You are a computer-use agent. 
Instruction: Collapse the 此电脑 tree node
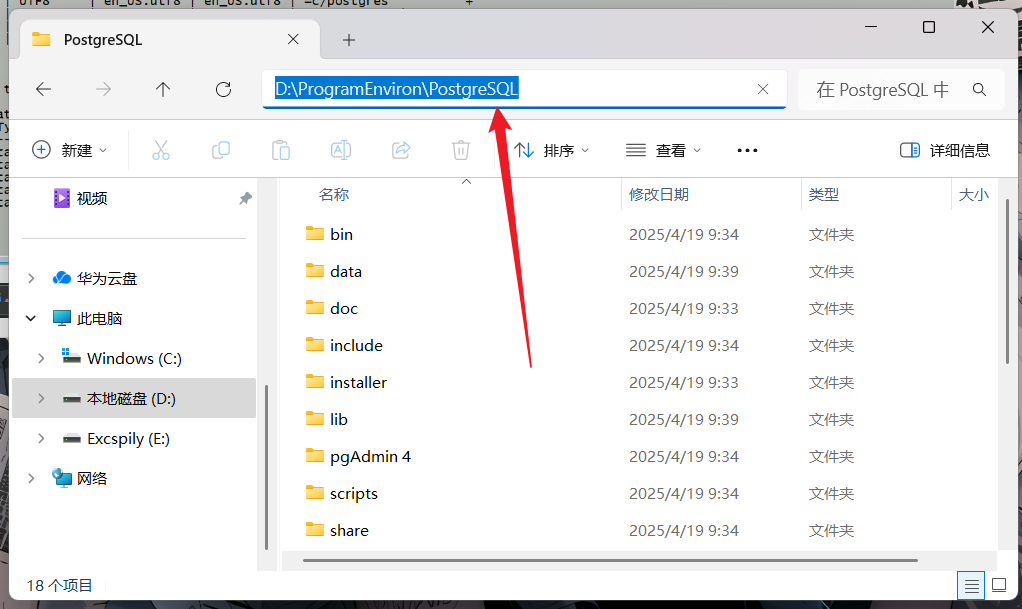31,318
